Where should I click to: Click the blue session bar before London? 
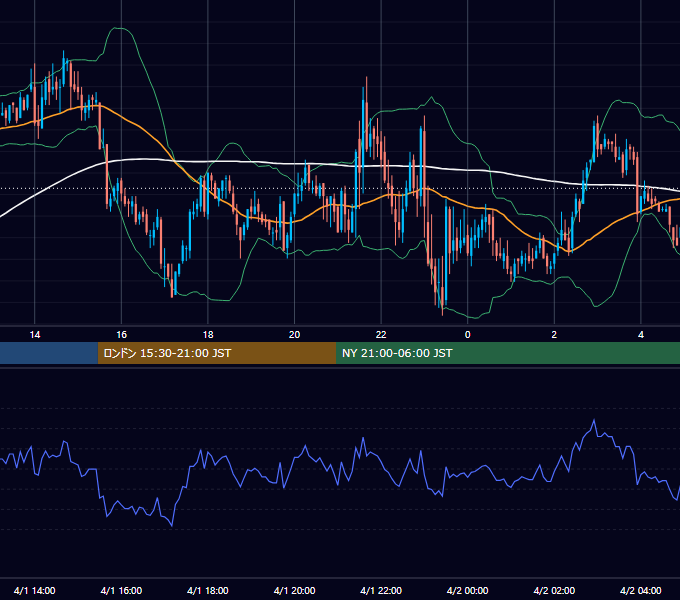(x=49, y=353)
